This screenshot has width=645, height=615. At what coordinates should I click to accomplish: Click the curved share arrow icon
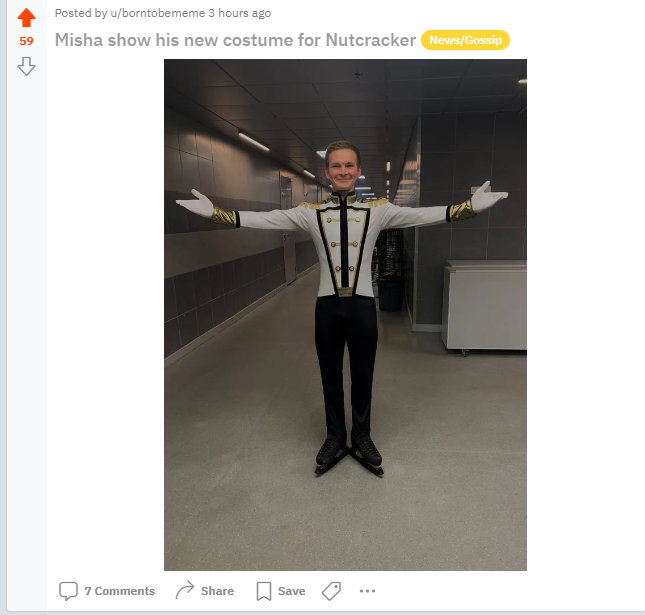point(185,590)
